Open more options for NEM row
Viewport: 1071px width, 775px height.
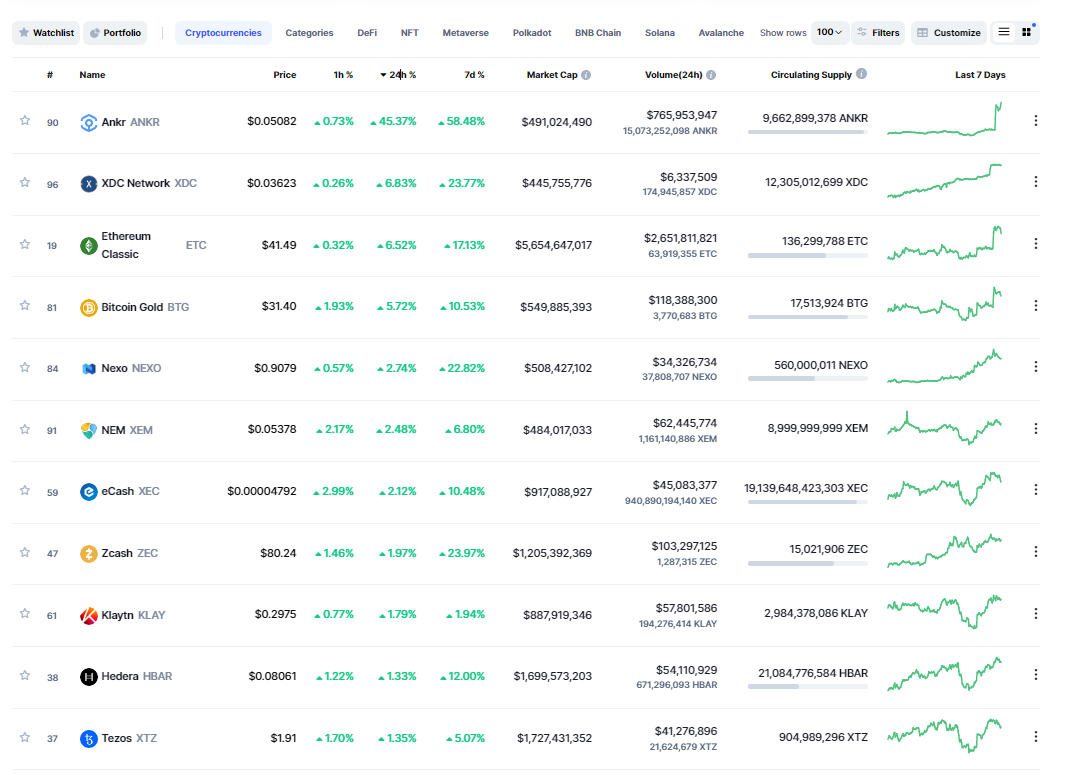click(1035, 429)
